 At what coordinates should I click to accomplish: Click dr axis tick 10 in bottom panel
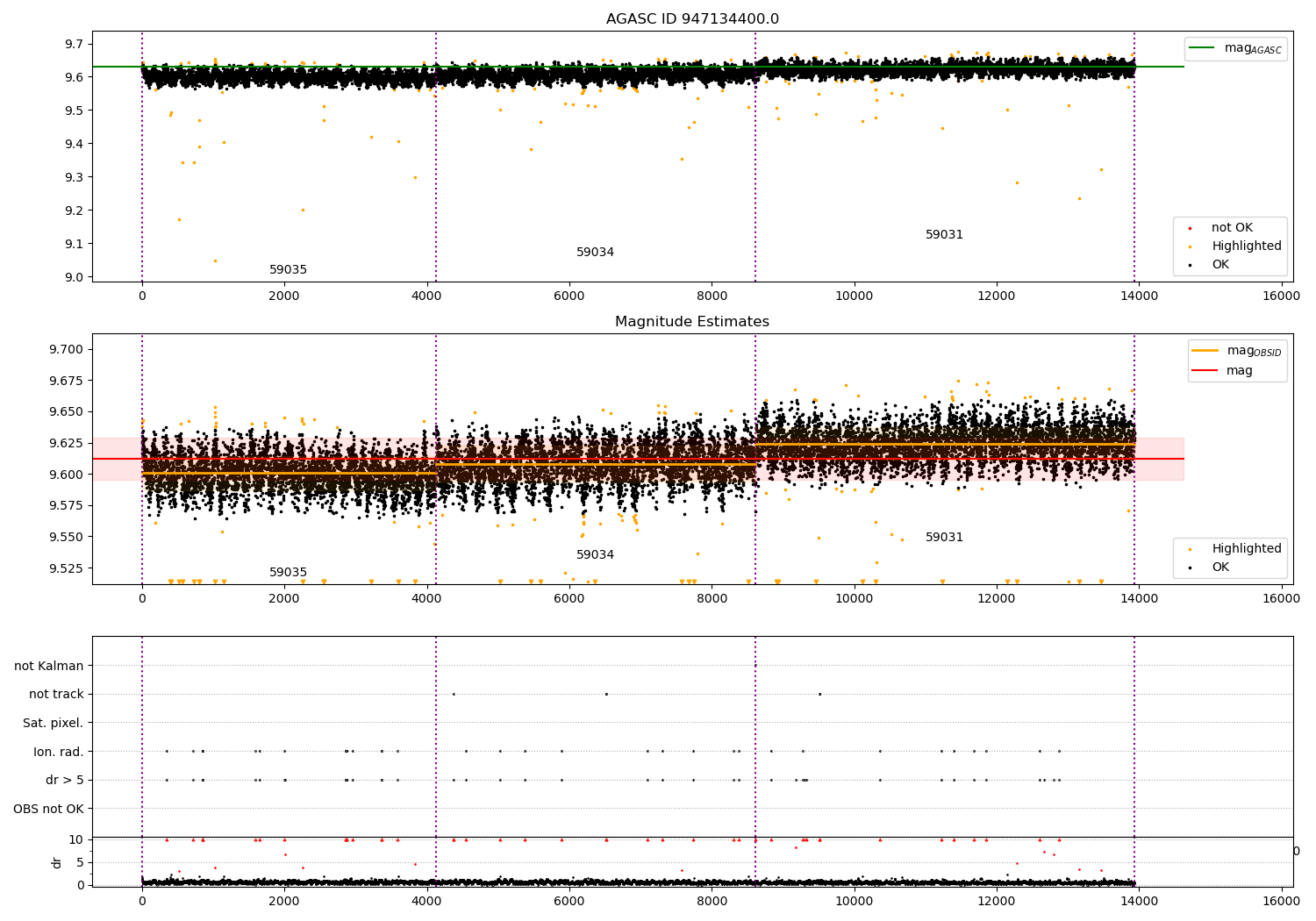[x=76, y=839]
